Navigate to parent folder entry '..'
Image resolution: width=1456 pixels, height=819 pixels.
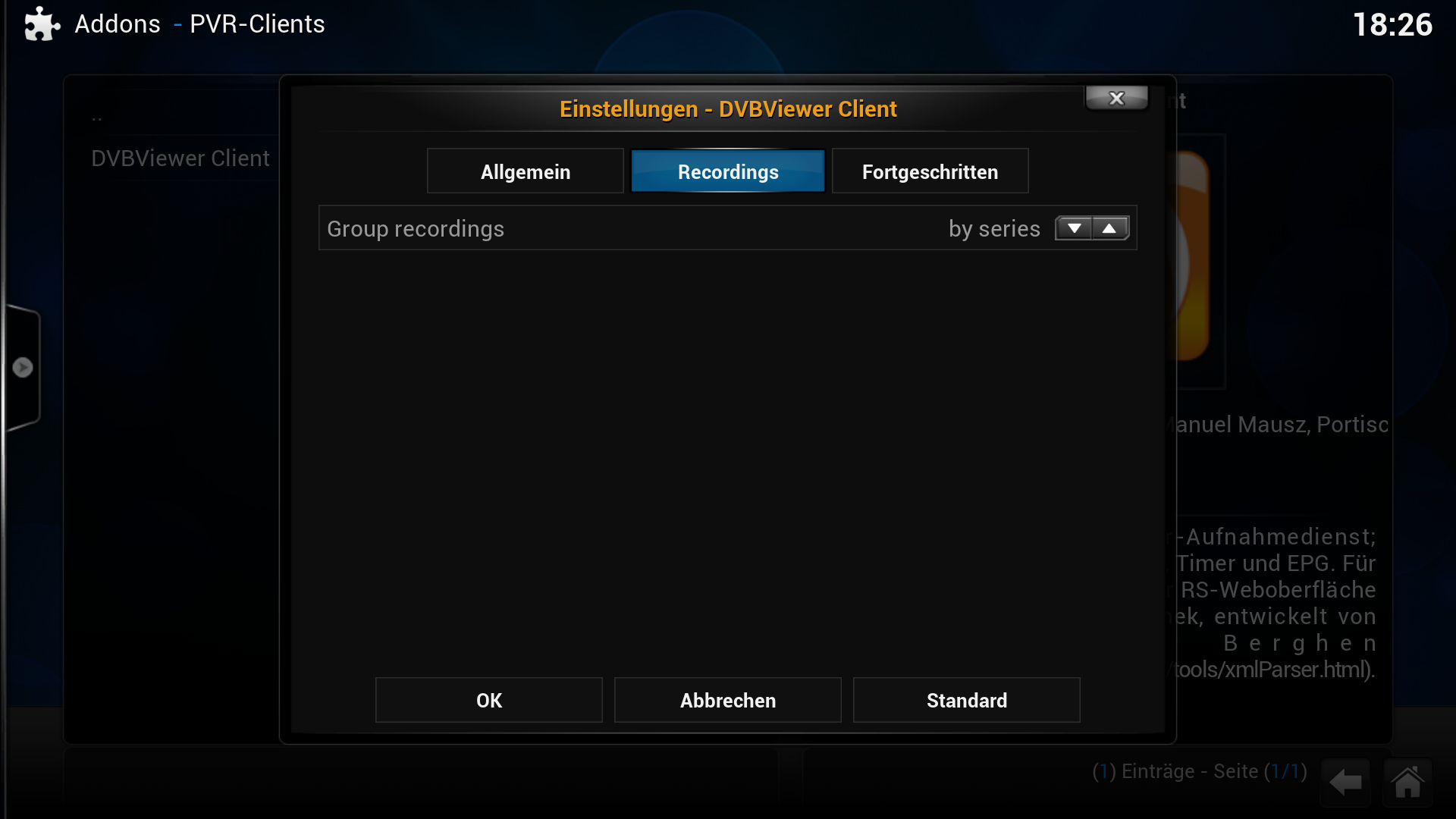(x=97, y=118)
